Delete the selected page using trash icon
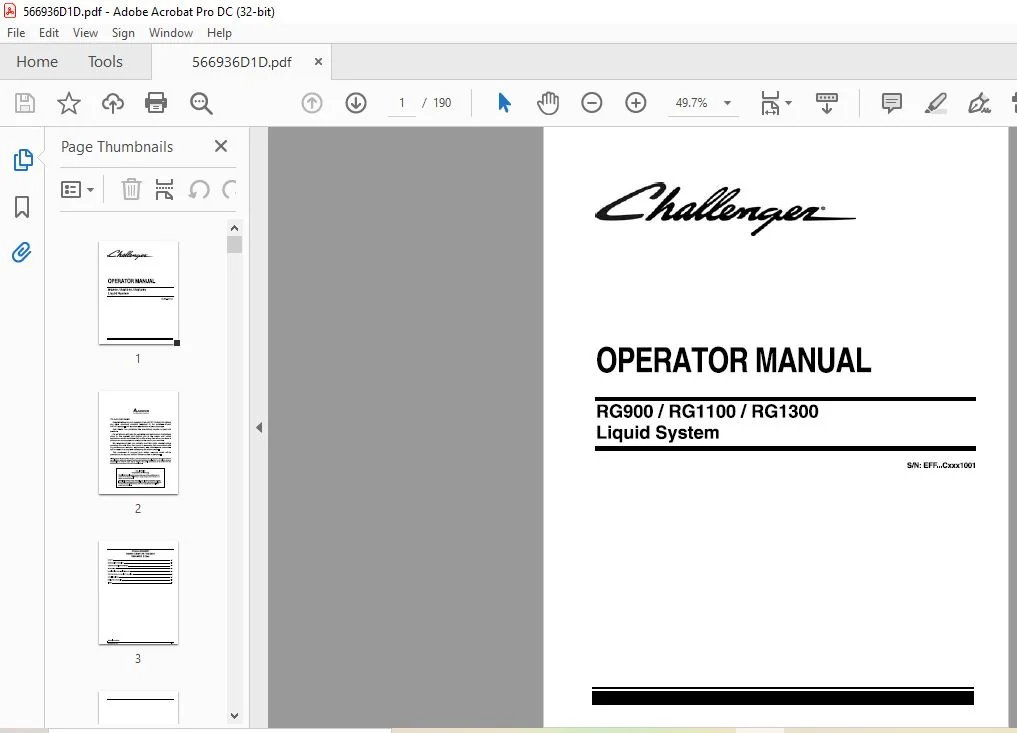The image size is (1017, 733). 131,189
